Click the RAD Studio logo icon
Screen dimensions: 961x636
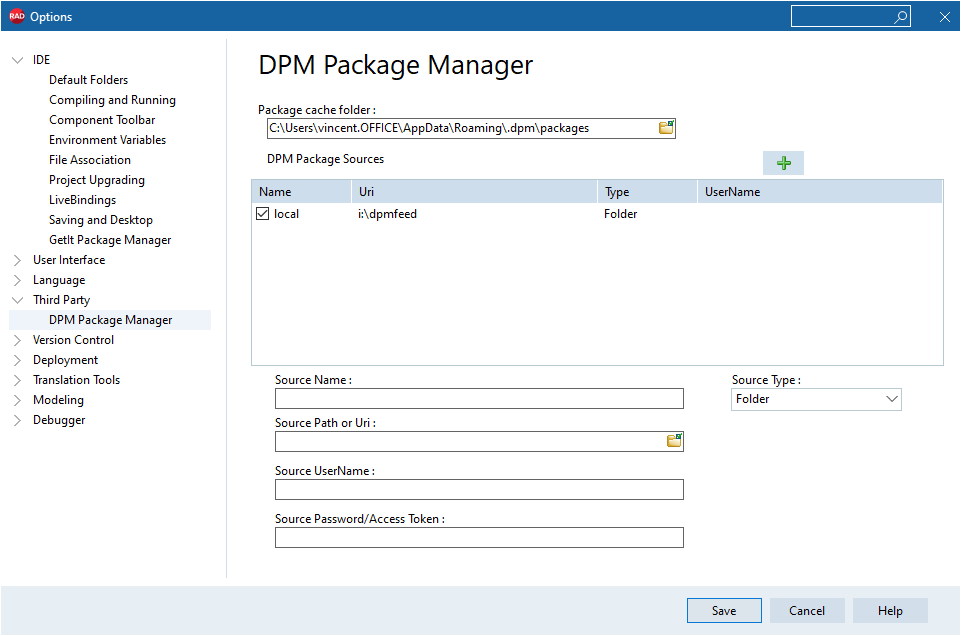coord(17,16)
